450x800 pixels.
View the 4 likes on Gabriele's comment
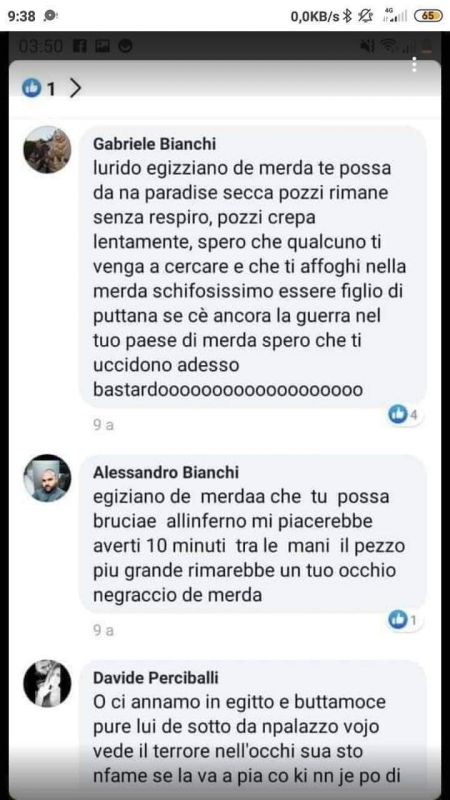[x=404, y=414]
